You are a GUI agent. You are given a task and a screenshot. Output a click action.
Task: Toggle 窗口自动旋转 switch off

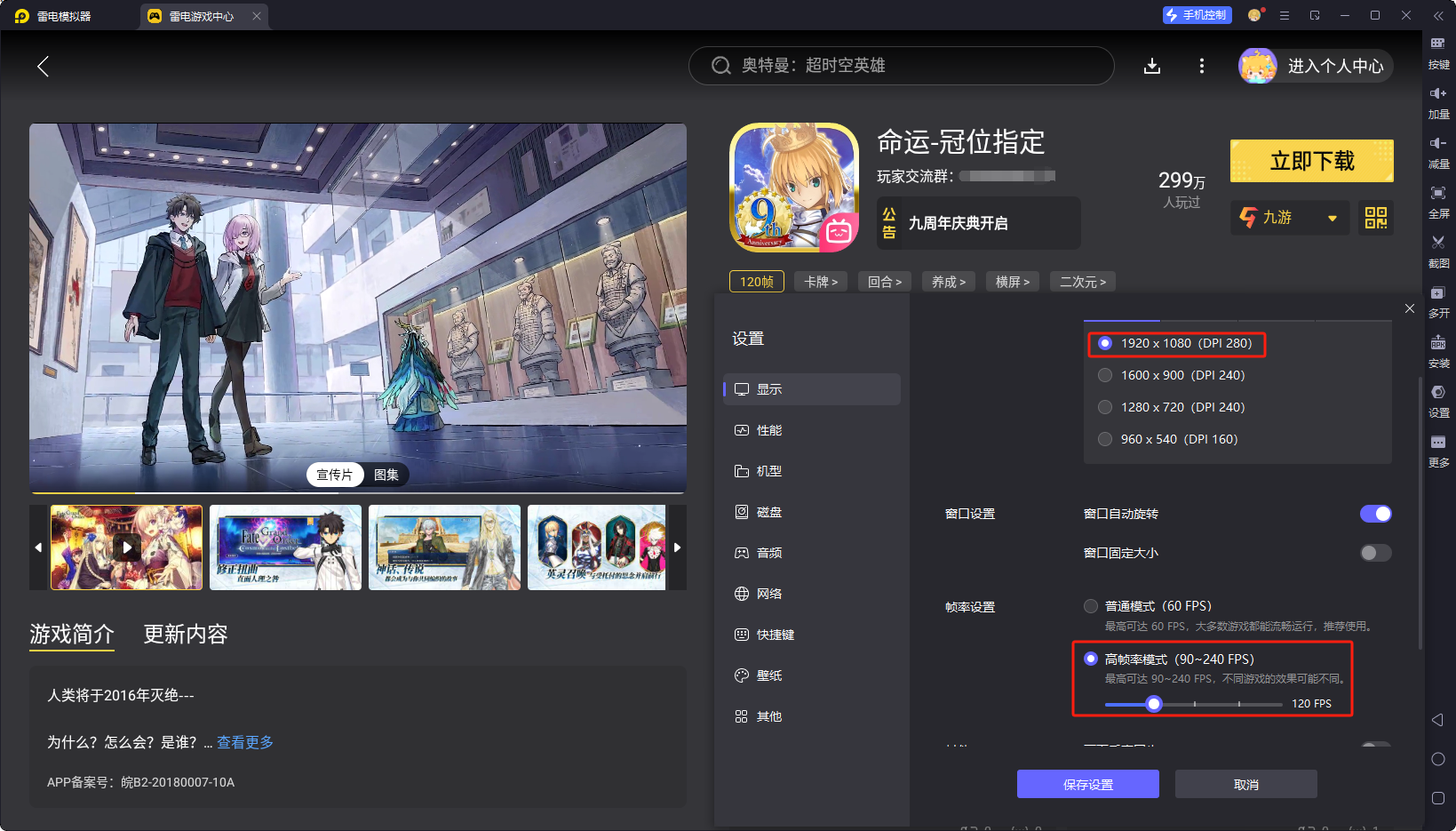1376,514
